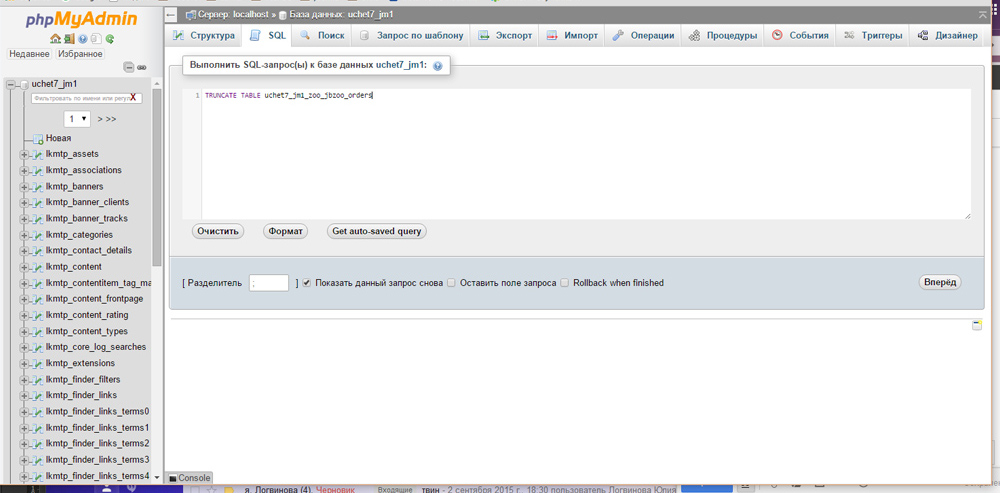Enable 'Rollback when finished' checkbox
1000x493 pixels.
[565, 283]
